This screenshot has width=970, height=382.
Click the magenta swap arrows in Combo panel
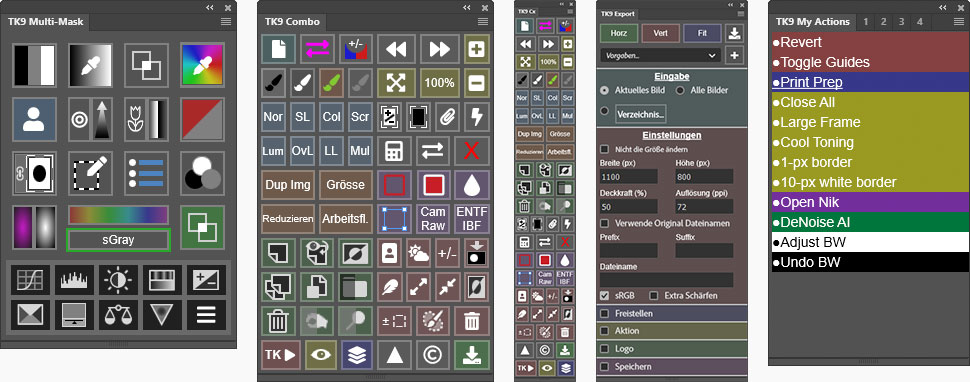point(318,49)
